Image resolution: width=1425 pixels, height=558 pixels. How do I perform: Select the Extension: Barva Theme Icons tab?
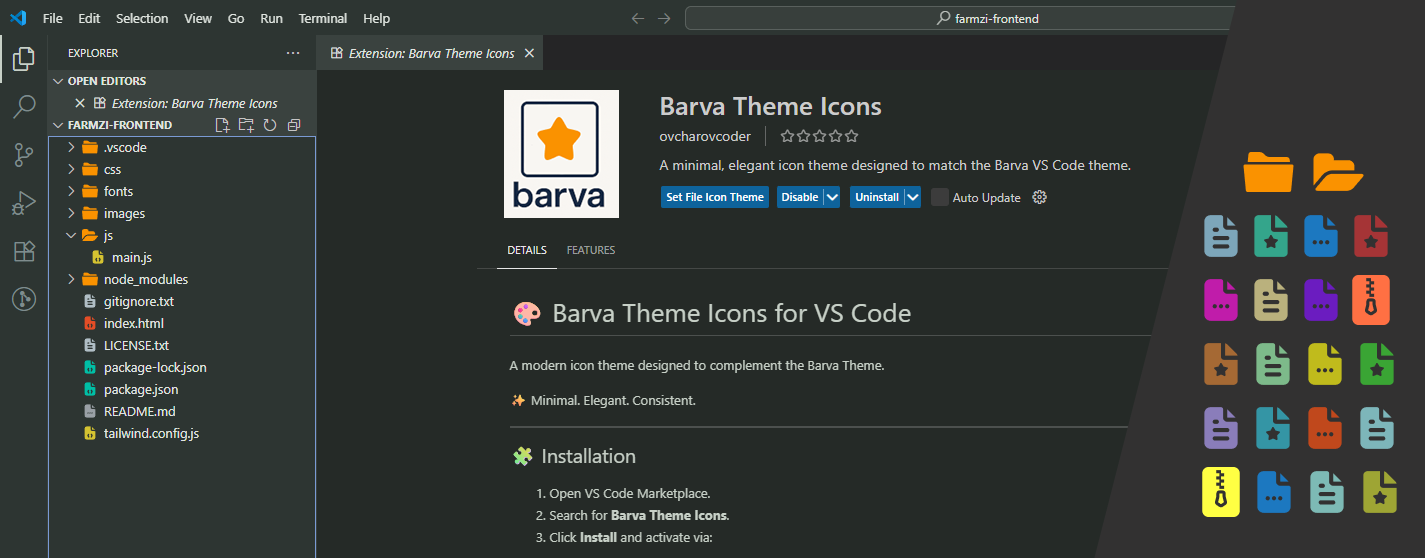pos(431,53)
